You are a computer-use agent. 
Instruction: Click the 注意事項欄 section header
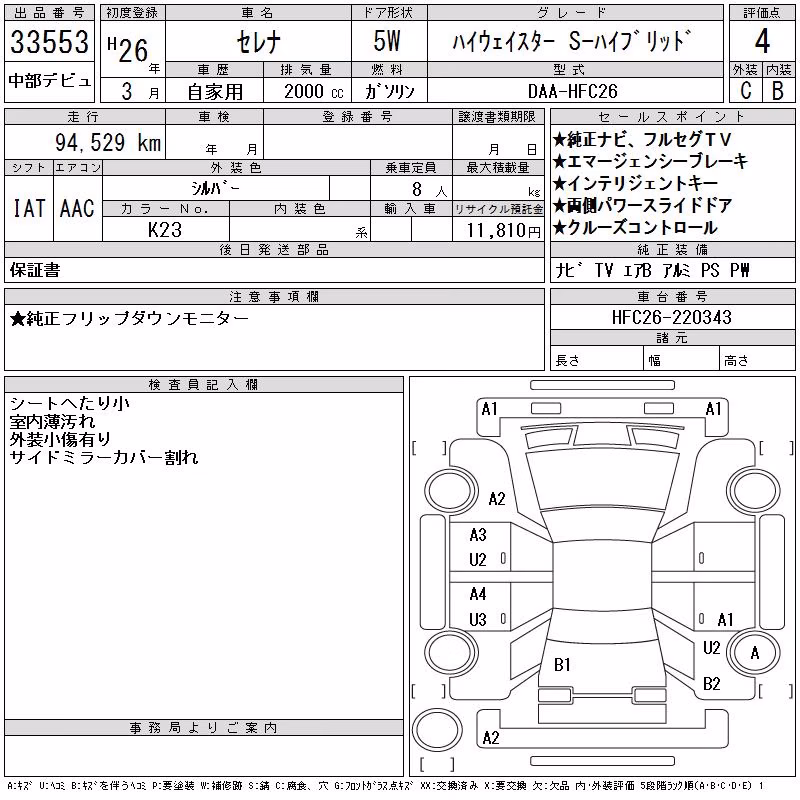coord(274,296)
